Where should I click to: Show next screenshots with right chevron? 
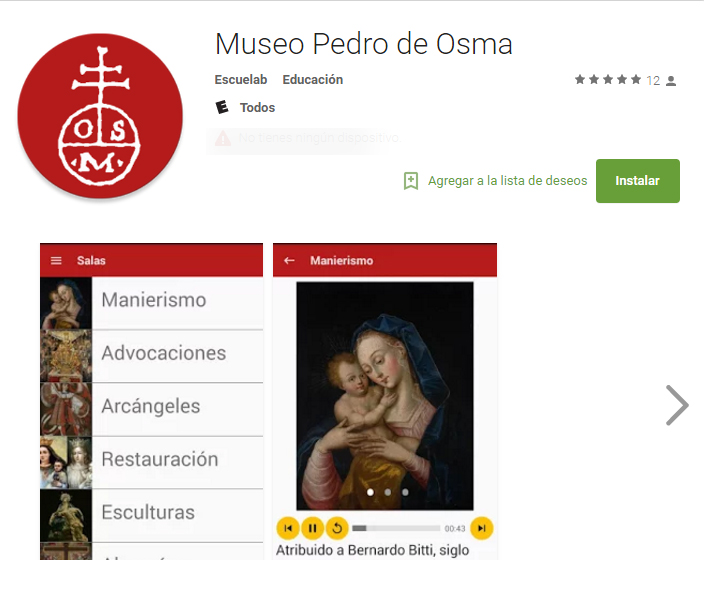pyautogui.click(x=677, y=405)
